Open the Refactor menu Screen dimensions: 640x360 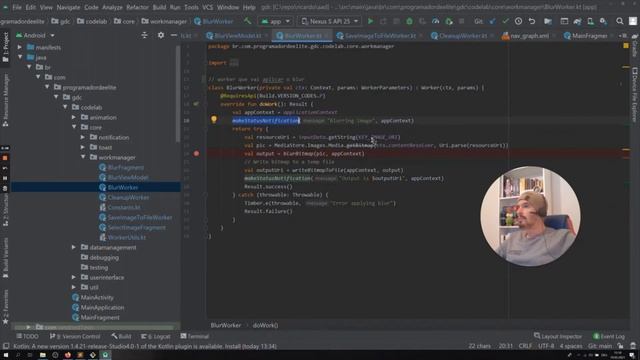[x=137, y=7]
